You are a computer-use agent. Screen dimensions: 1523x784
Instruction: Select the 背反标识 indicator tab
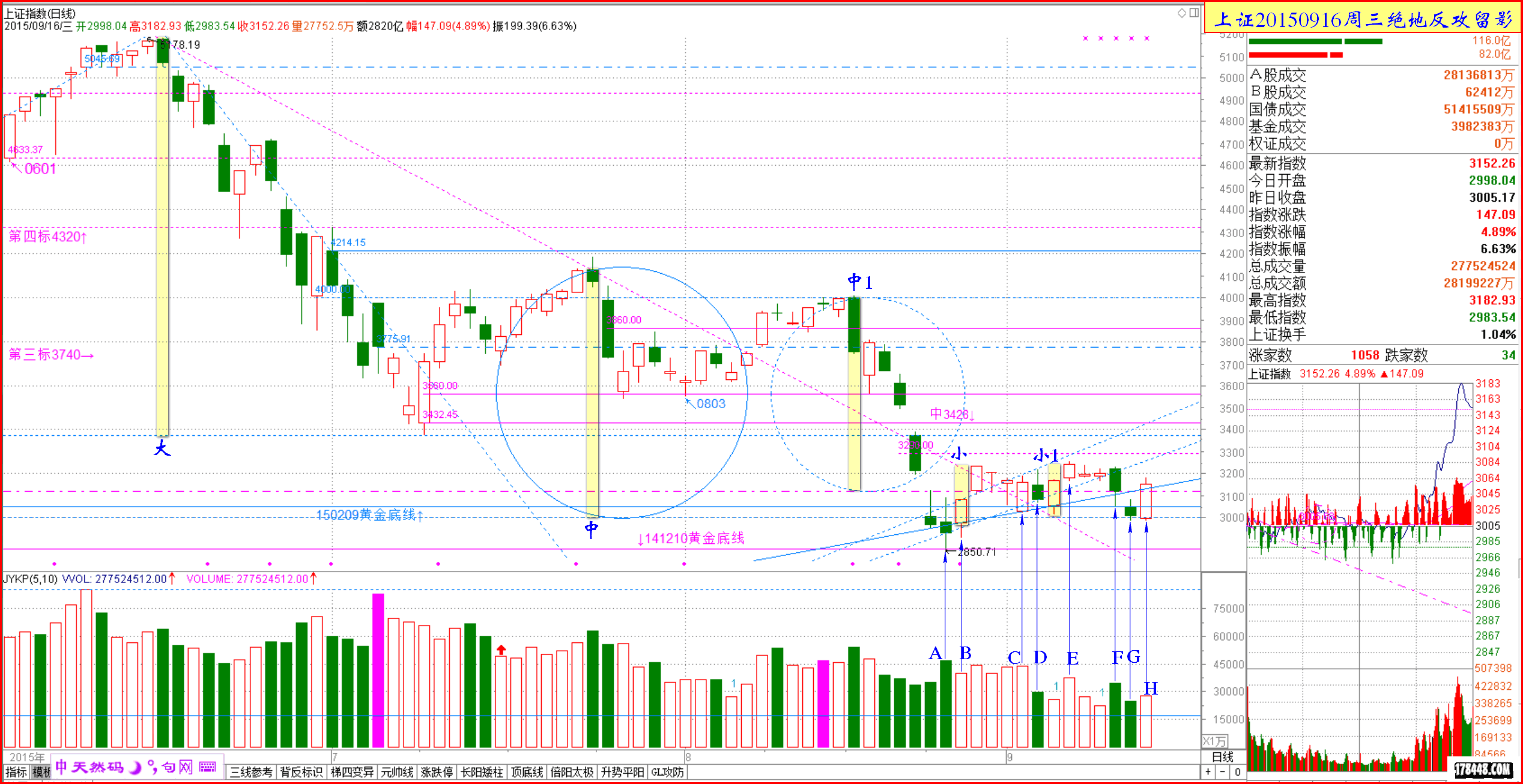click(301, 772)
